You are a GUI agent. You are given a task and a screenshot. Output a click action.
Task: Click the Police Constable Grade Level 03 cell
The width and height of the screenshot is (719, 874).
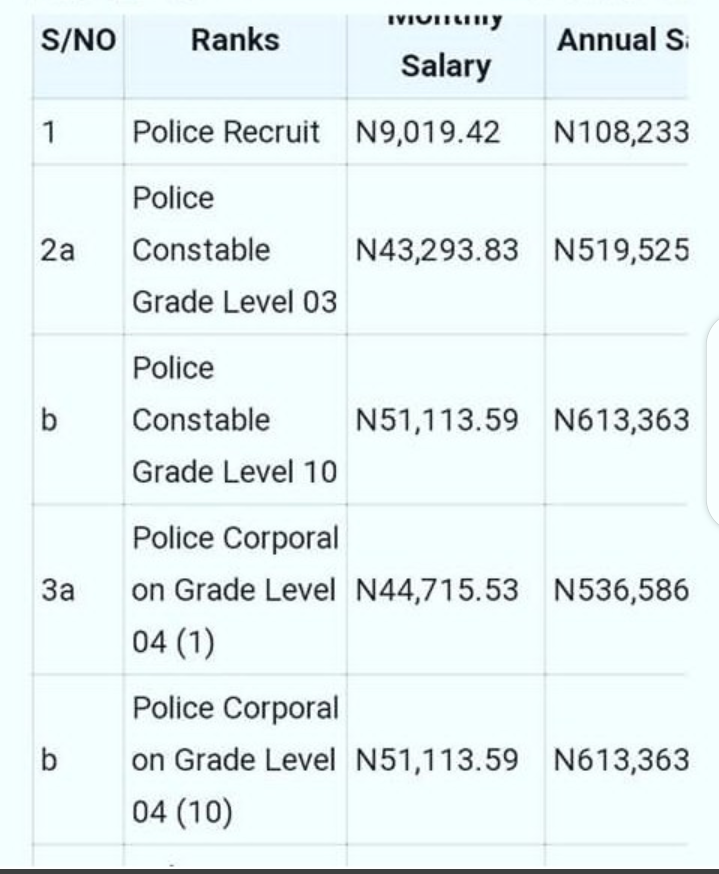[235, 250]
